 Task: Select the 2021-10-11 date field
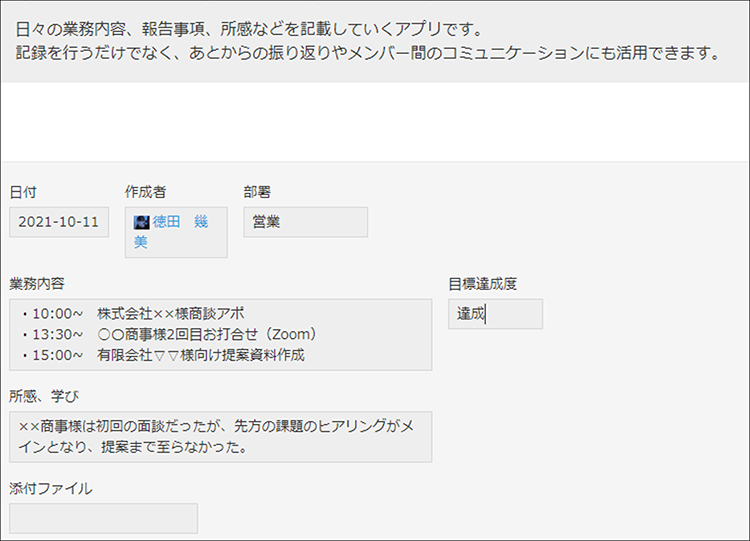[59, 222]
